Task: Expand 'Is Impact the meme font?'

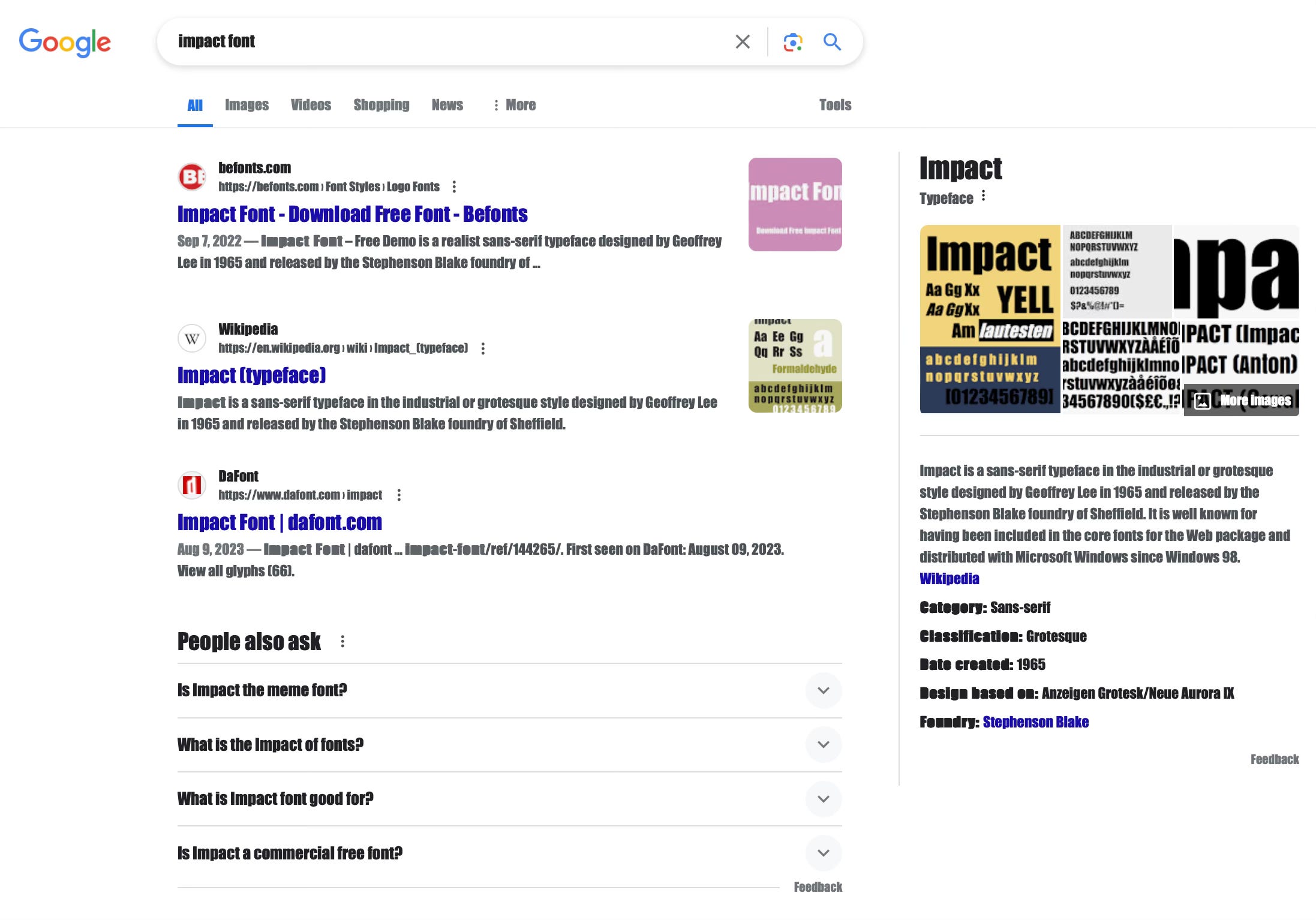Action: pos(510,690)
